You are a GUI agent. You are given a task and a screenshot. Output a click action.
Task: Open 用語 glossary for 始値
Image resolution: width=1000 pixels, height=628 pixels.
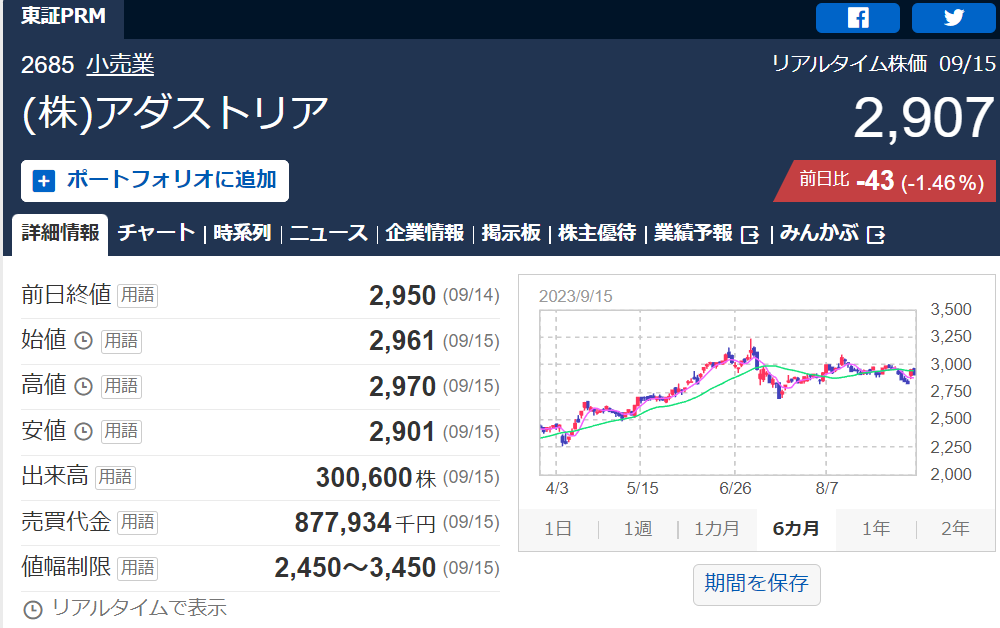click(x=121, y=341)
